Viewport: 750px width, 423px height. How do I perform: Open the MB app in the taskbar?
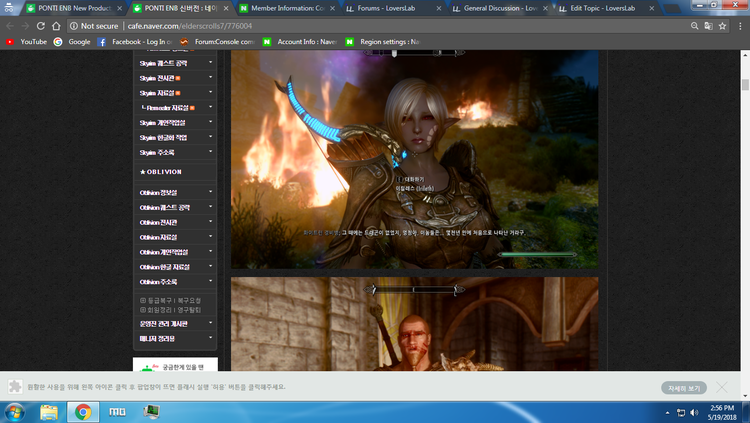coord(117,412)
